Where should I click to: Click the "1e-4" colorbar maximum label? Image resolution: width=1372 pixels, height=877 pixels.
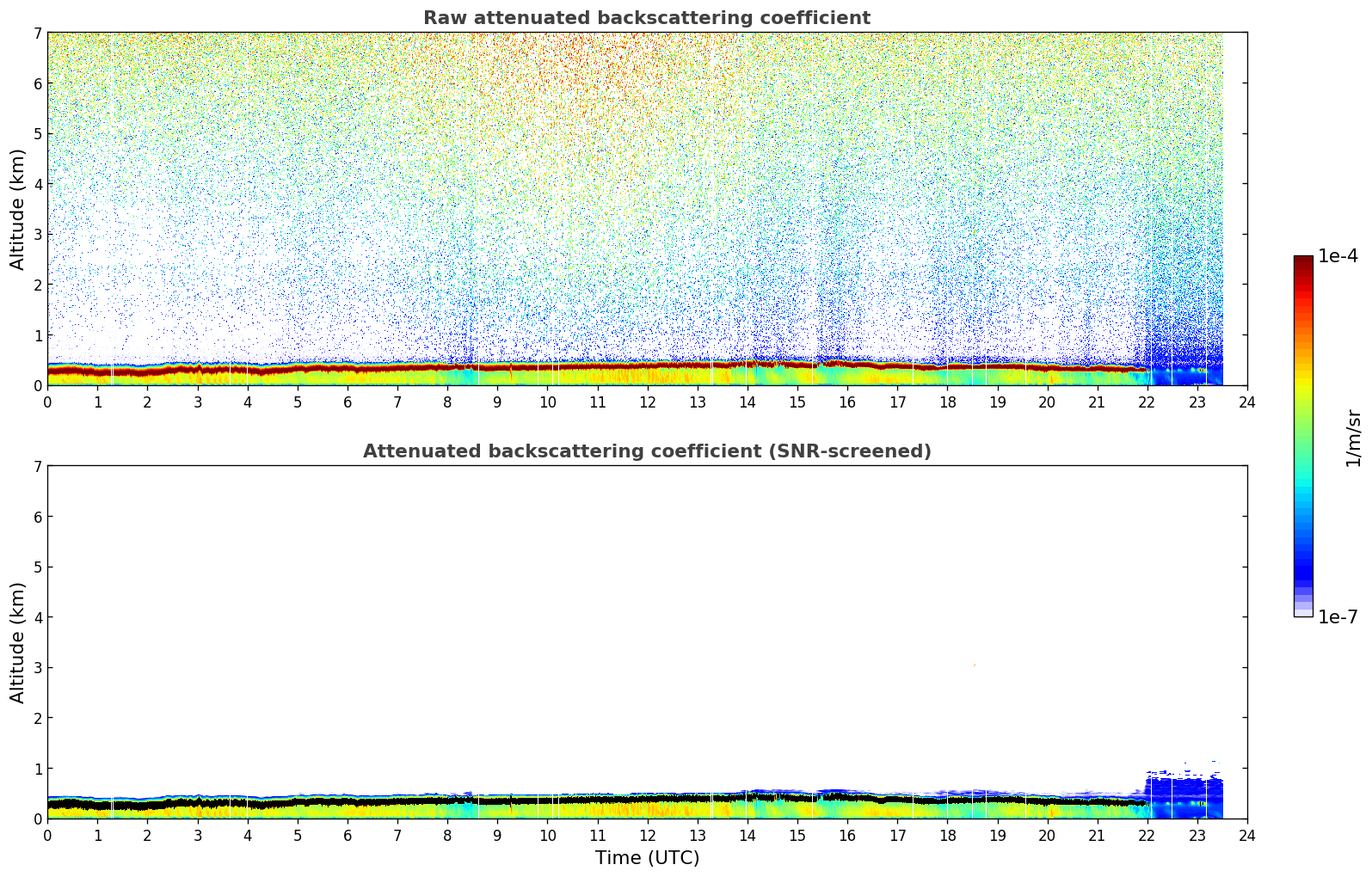tap(1338, 256)
